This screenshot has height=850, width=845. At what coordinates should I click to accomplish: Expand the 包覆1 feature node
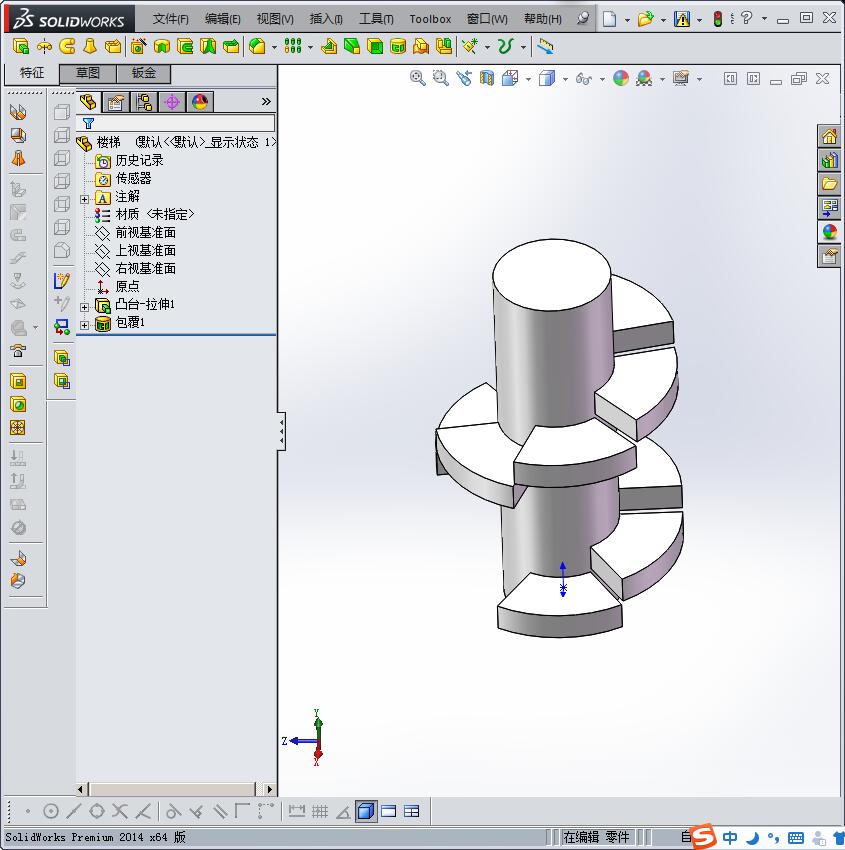click(x=85, y=325)
